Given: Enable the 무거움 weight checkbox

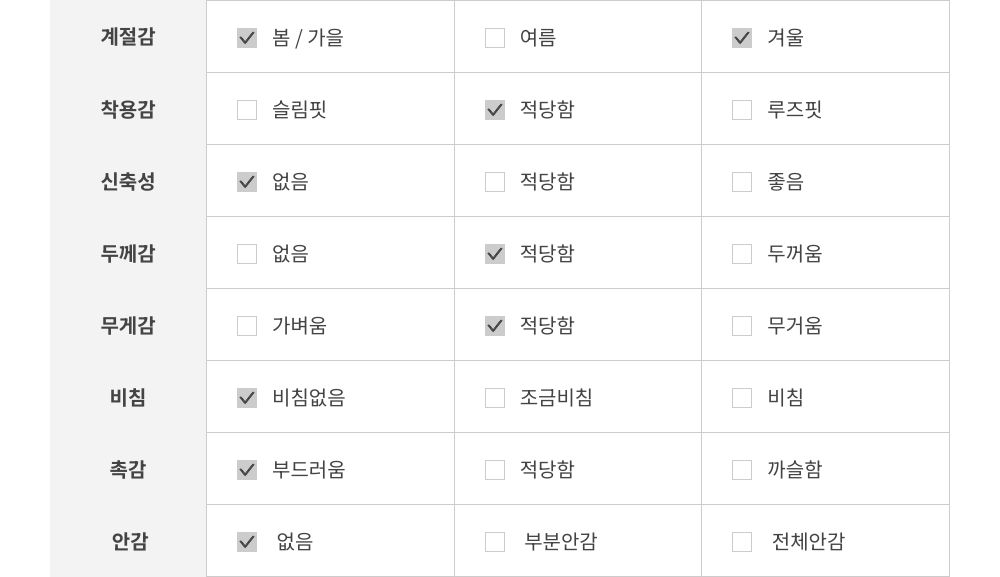Looking at the screenshot, I should (742, 326).
